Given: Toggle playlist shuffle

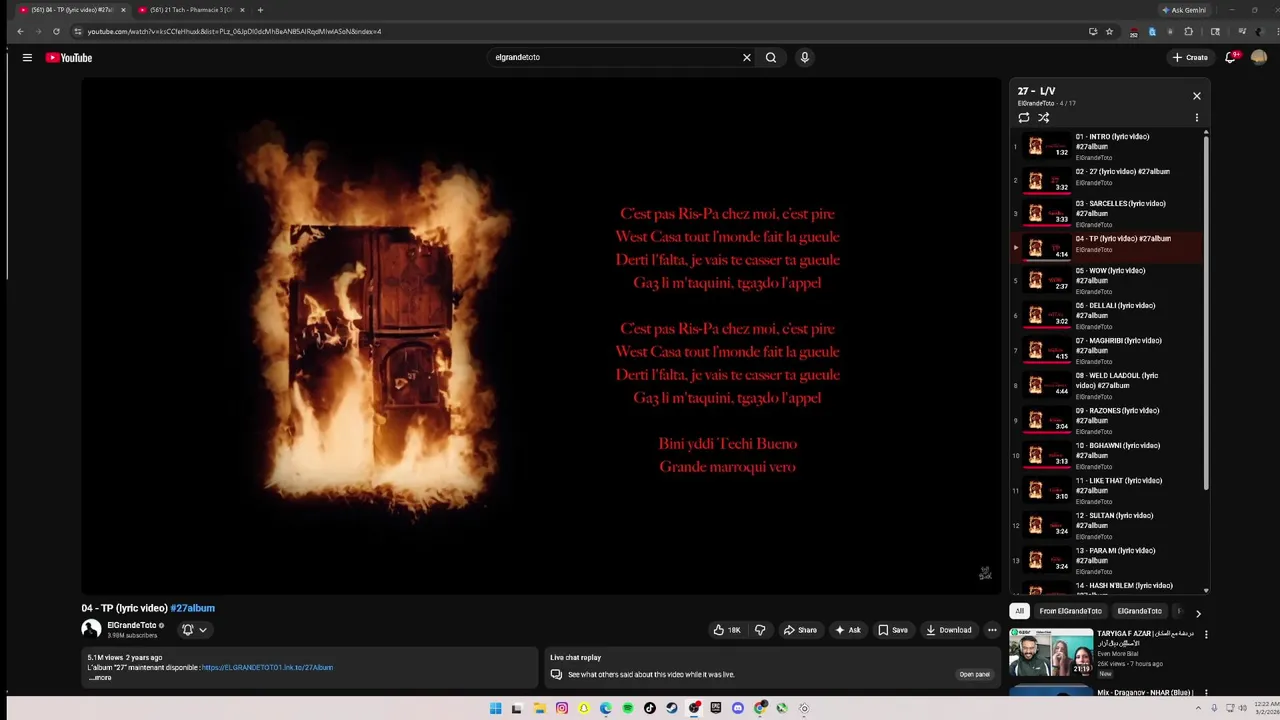Looking at the screenshot, I should tap(1043, 118).
